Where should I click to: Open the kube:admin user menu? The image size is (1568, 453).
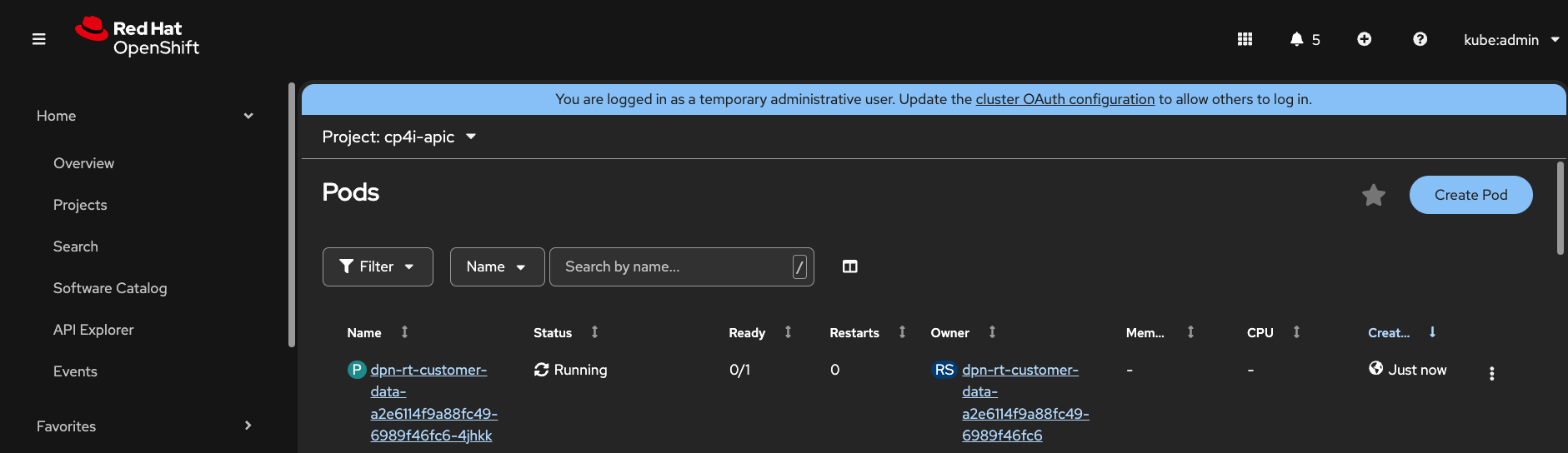point(1510,40)
